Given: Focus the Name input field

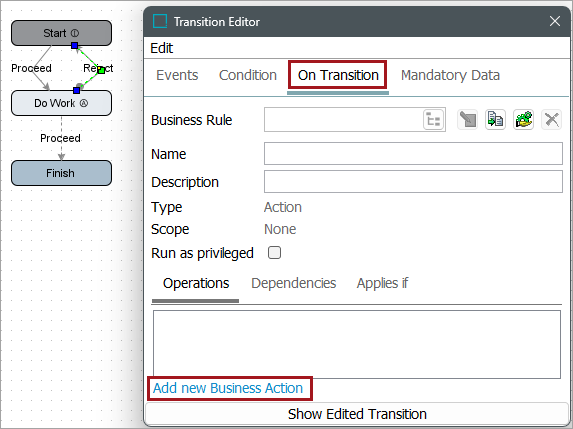Looking at the screenshot, I should click(413, 153).
